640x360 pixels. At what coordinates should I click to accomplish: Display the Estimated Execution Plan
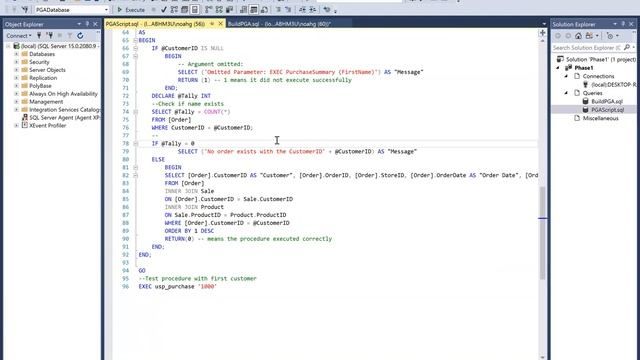174,9
